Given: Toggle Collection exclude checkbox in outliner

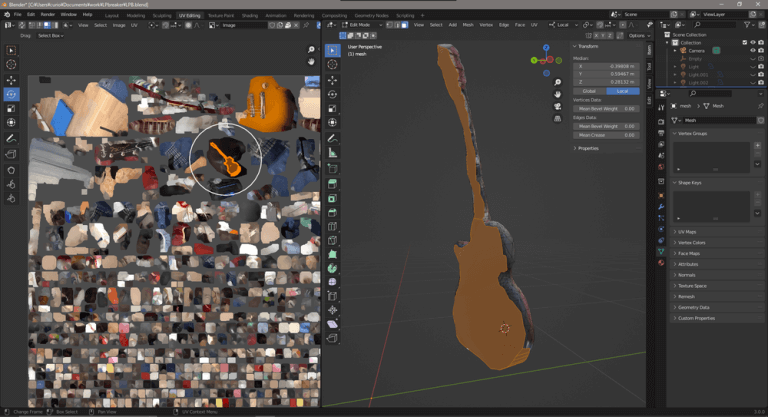Looking at the screenshot, I should click(745, 43).
